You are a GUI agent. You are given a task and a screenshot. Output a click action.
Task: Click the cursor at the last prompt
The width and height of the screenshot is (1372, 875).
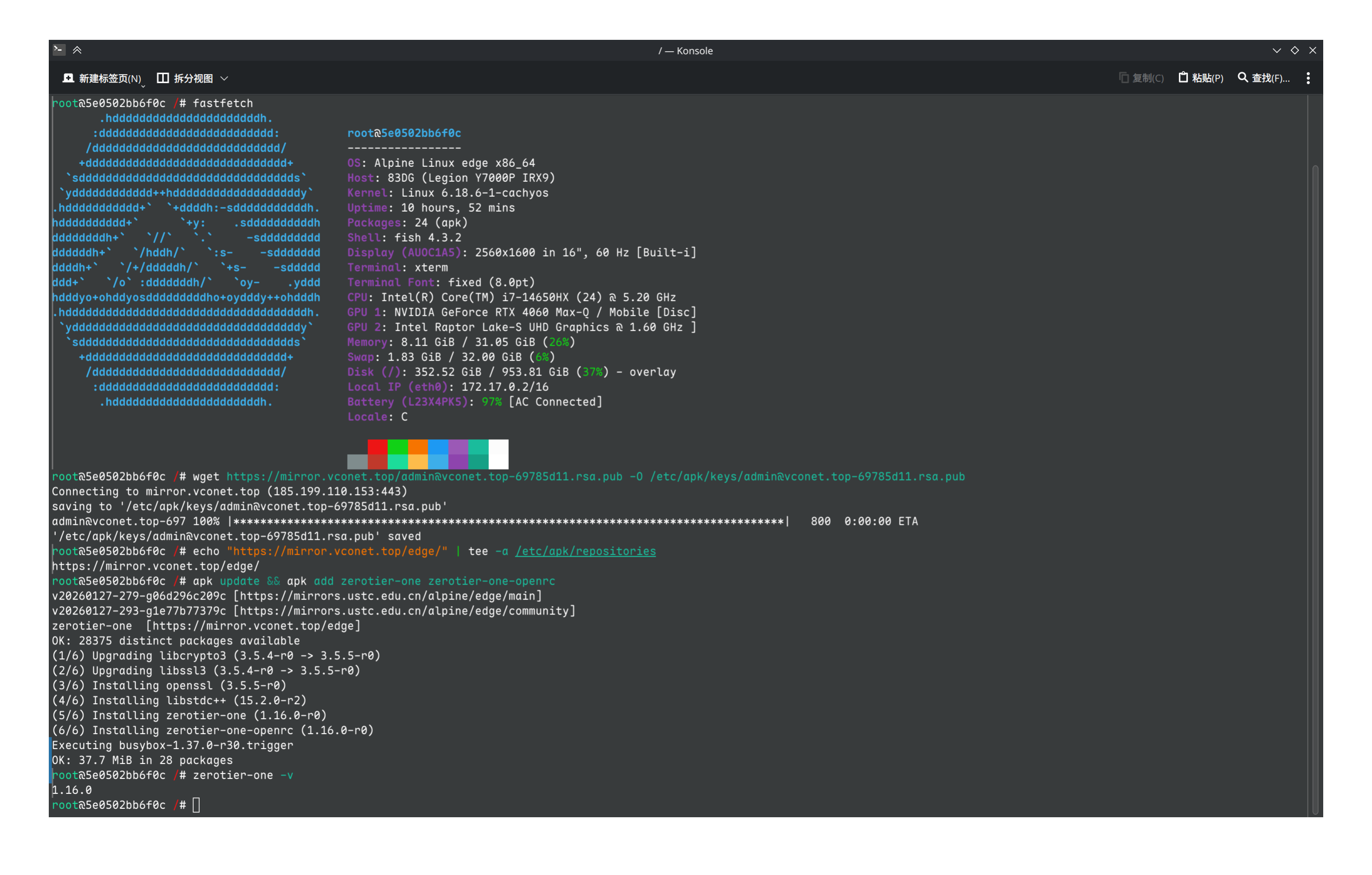(x=196, y=805)
